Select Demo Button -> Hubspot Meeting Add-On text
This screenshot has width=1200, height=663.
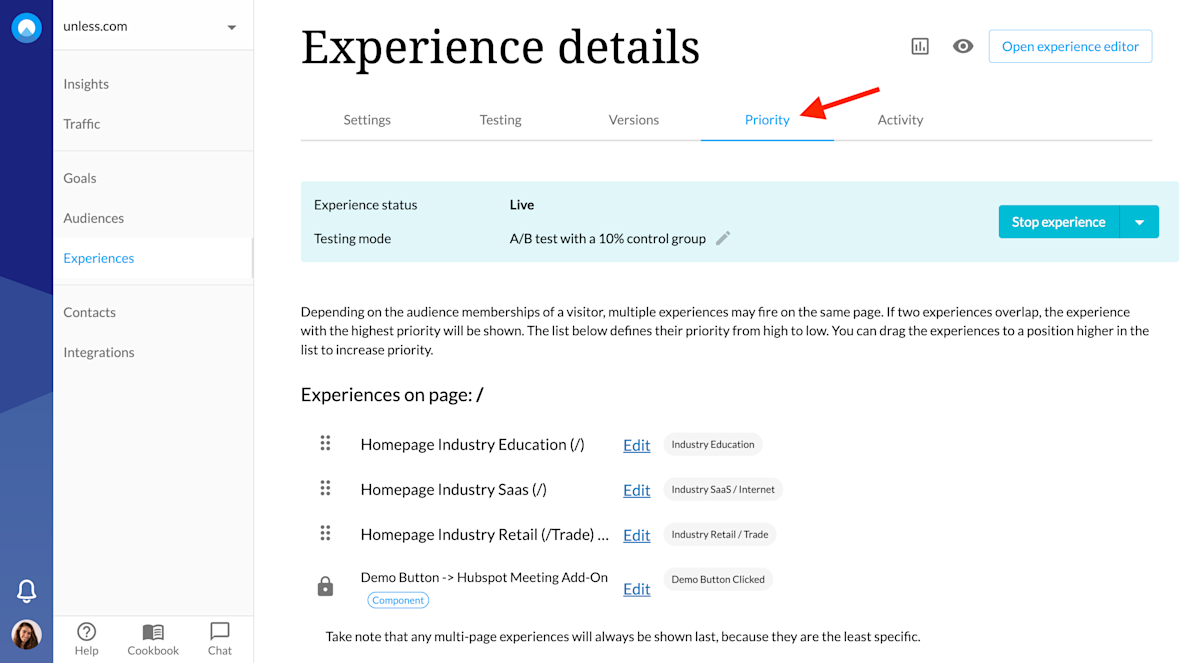(x=484, y=577)
